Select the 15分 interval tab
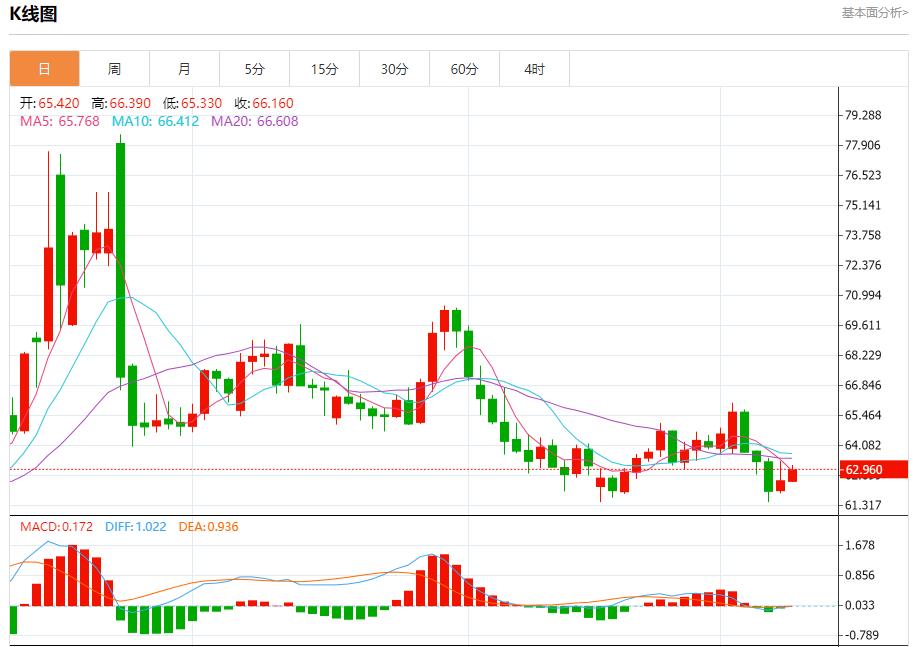915x647 pixels. pos(324,68)
